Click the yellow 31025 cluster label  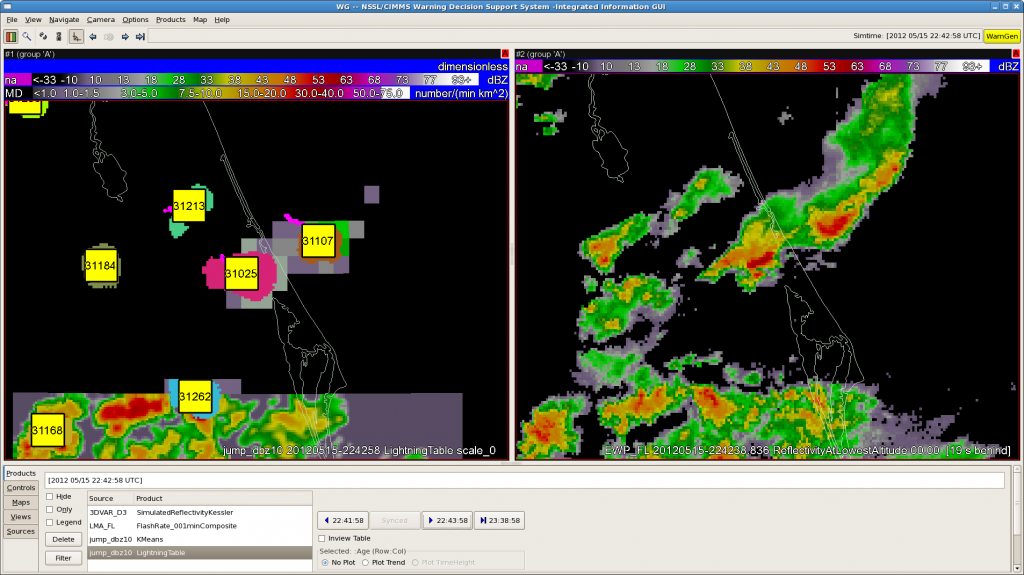pos(241,273)
